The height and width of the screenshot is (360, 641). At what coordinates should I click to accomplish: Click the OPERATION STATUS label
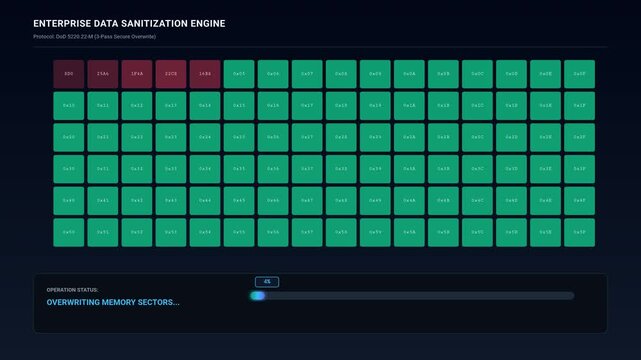[72, 290]
